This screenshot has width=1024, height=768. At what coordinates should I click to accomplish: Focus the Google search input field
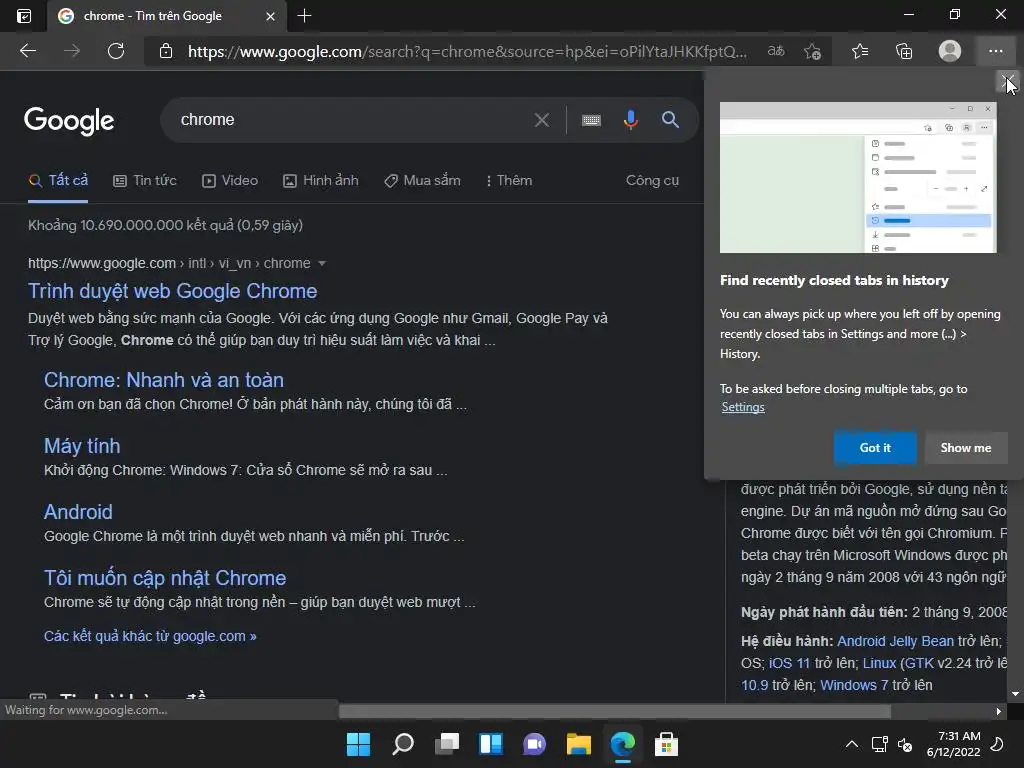coord(353,120)
